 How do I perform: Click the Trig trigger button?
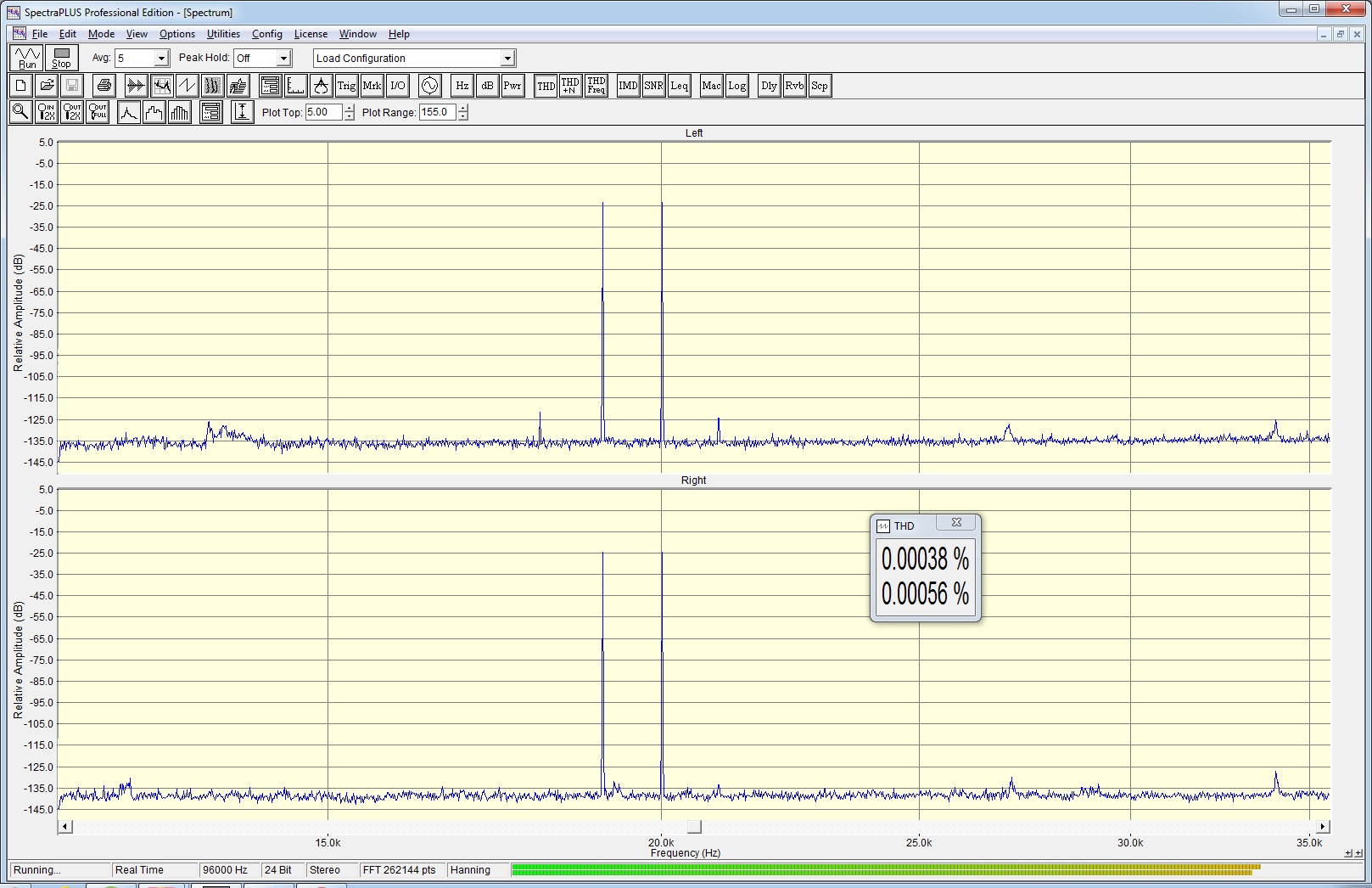(x=346, y=86)
